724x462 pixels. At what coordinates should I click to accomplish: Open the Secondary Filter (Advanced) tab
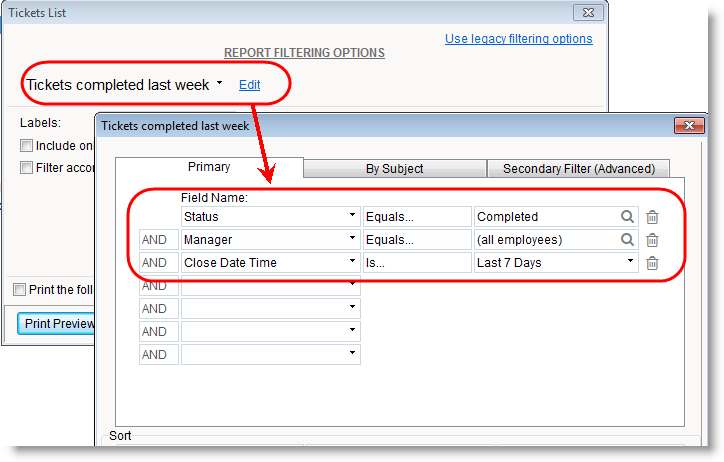578,169
